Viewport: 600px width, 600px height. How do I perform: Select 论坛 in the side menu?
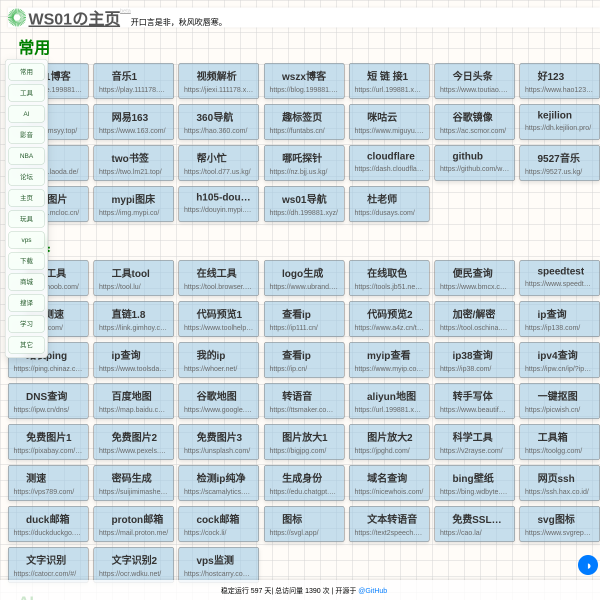[x=26, y=177]
